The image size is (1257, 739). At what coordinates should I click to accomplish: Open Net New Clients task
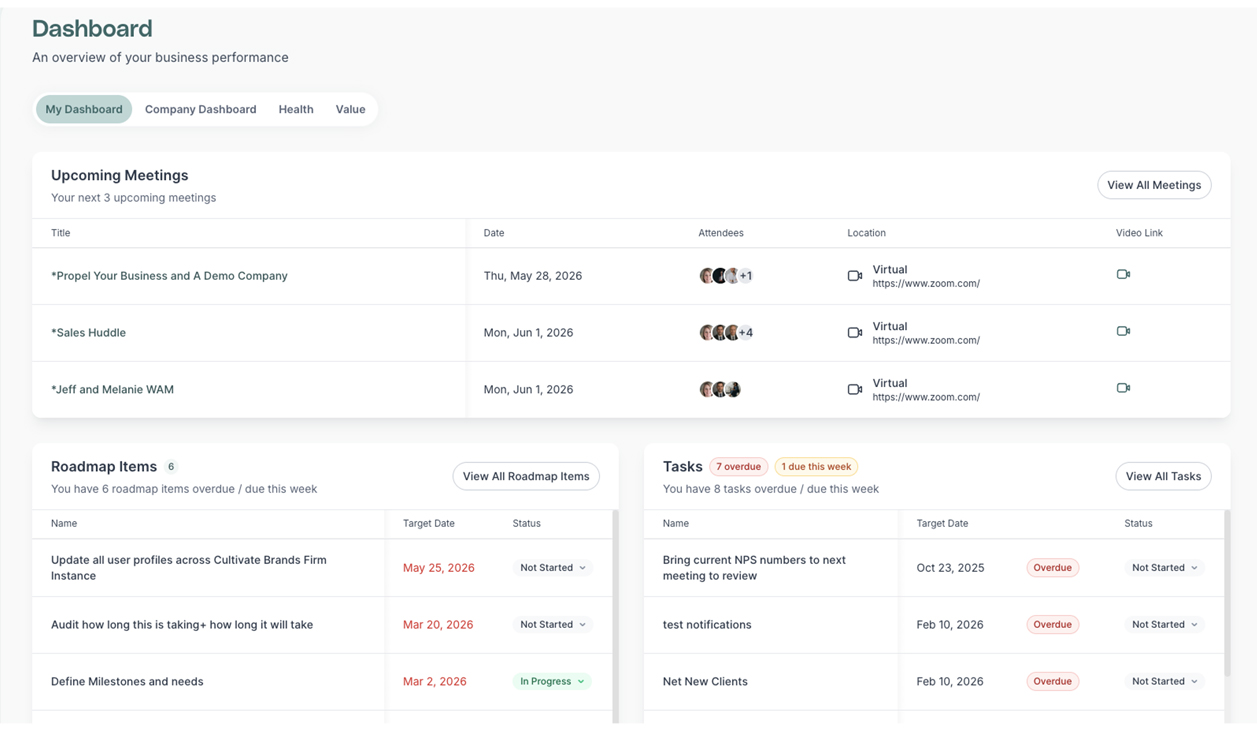coord(705,682)
